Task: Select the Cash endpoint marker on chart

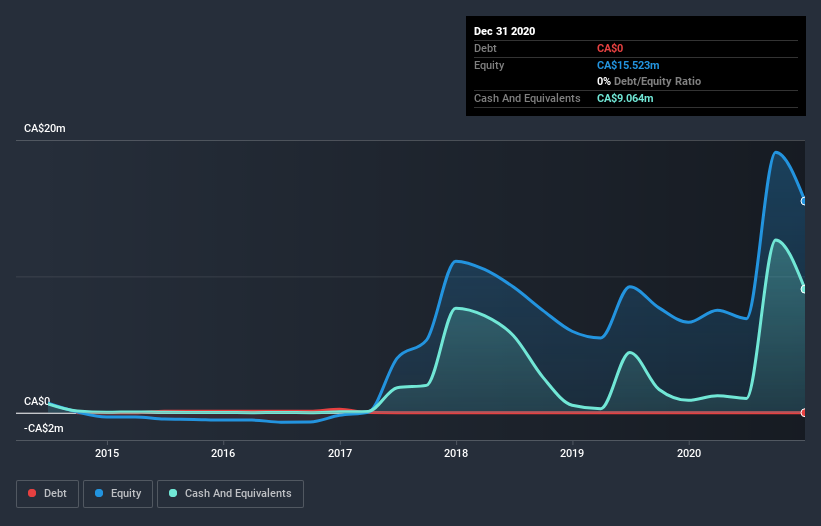Action: (804, 289)
